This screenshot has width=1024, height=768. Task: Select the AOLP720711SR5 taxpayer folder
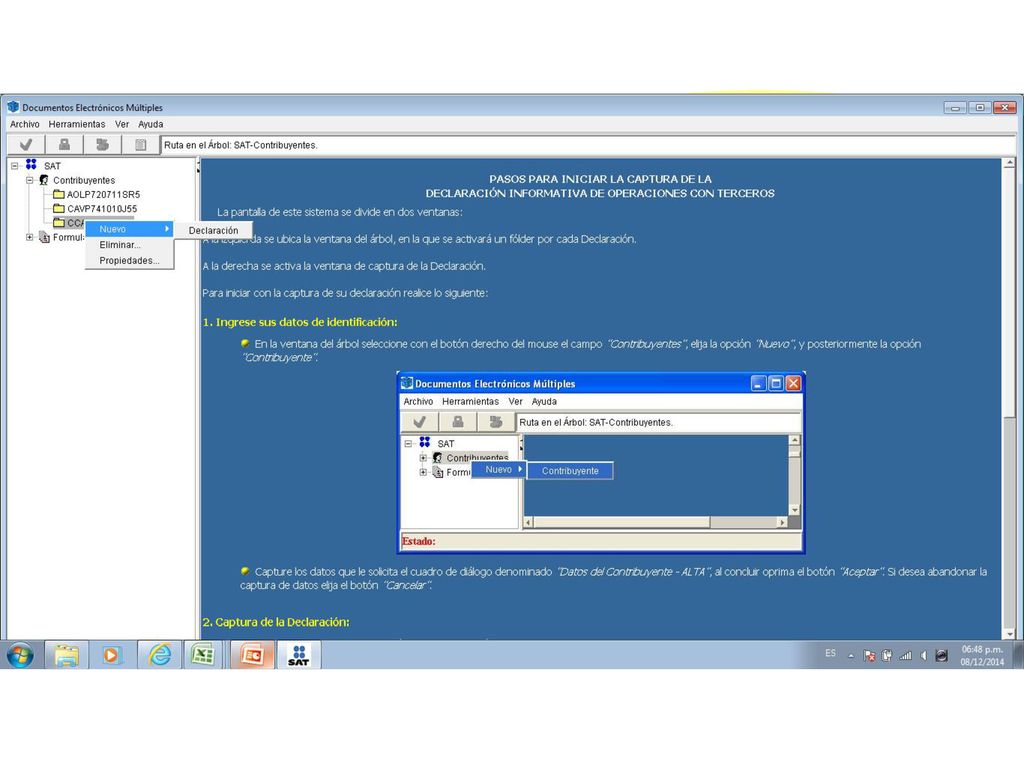click(103, 195)
